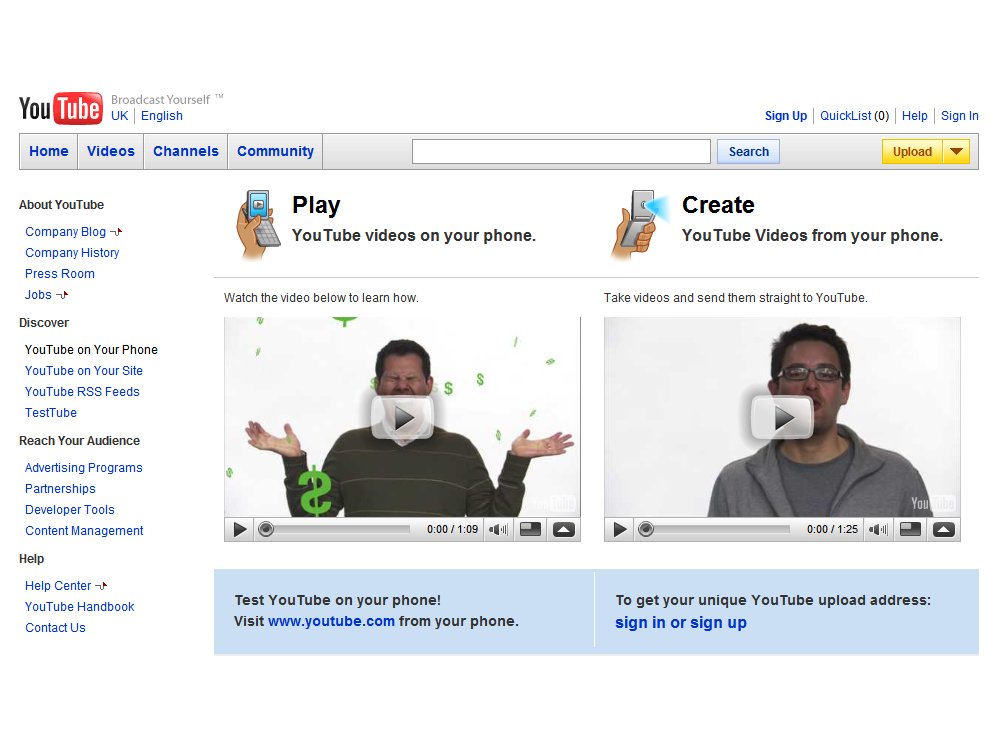Click www.youtube.com link in blue box
990x743 pixels.
coord(331,621)
